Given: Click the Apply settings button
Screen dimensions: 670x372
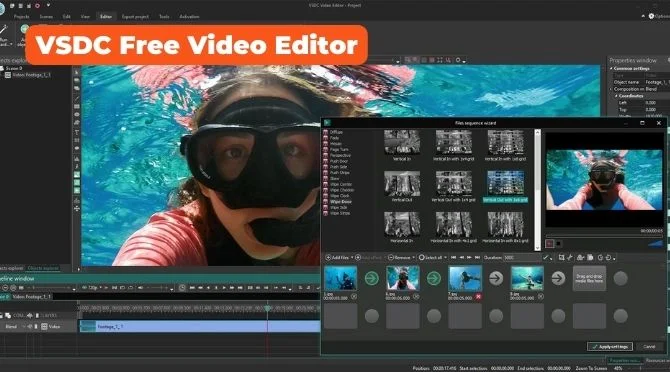Looking at the screenshot, I should point(610,346).
